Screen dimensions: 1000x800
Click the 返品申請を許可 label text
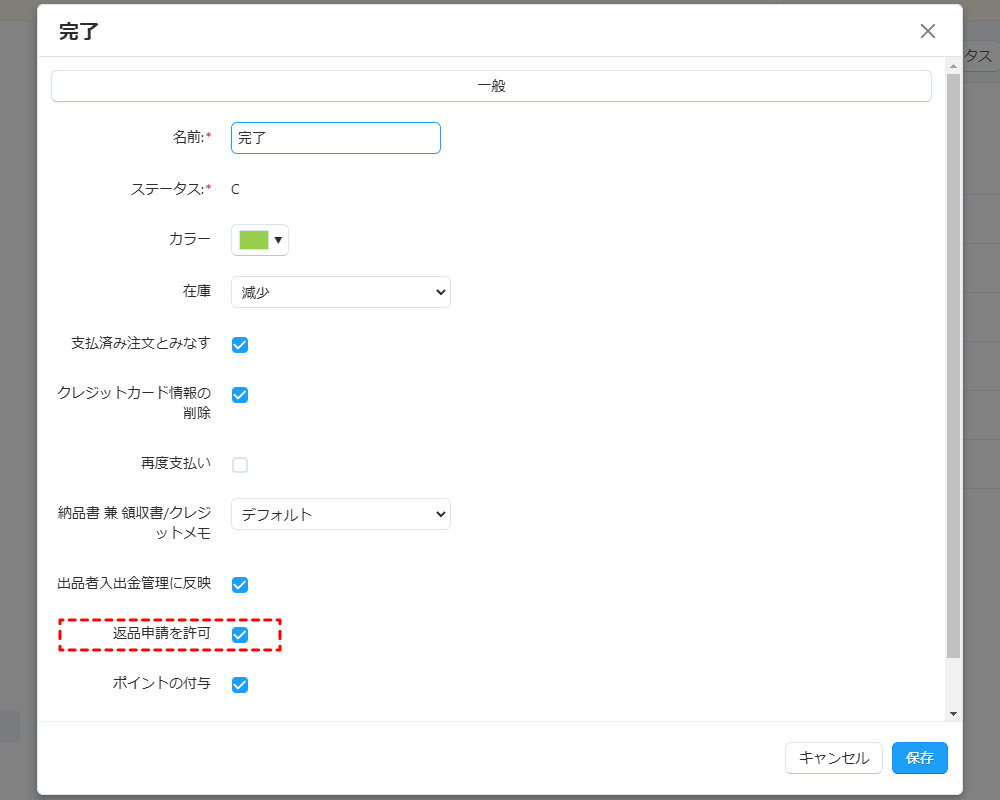pos(161,633)
